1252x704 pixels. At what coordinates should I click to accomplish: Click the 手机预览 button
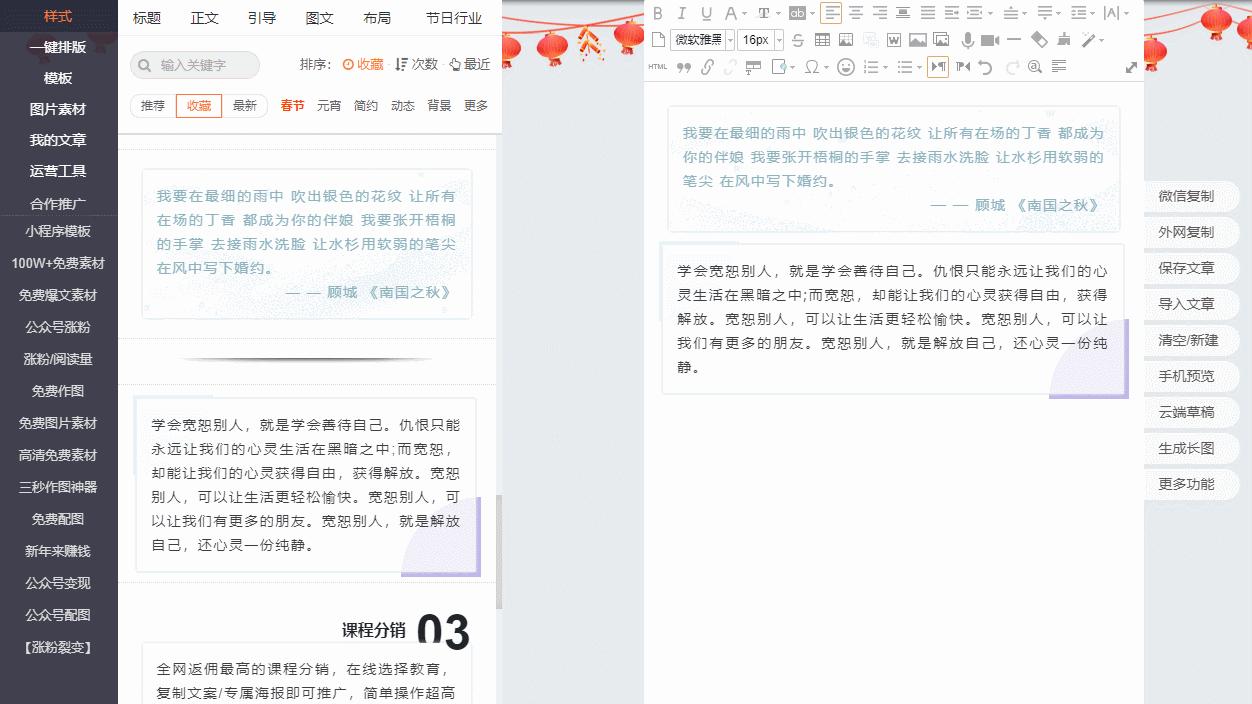pos(1192,376)
